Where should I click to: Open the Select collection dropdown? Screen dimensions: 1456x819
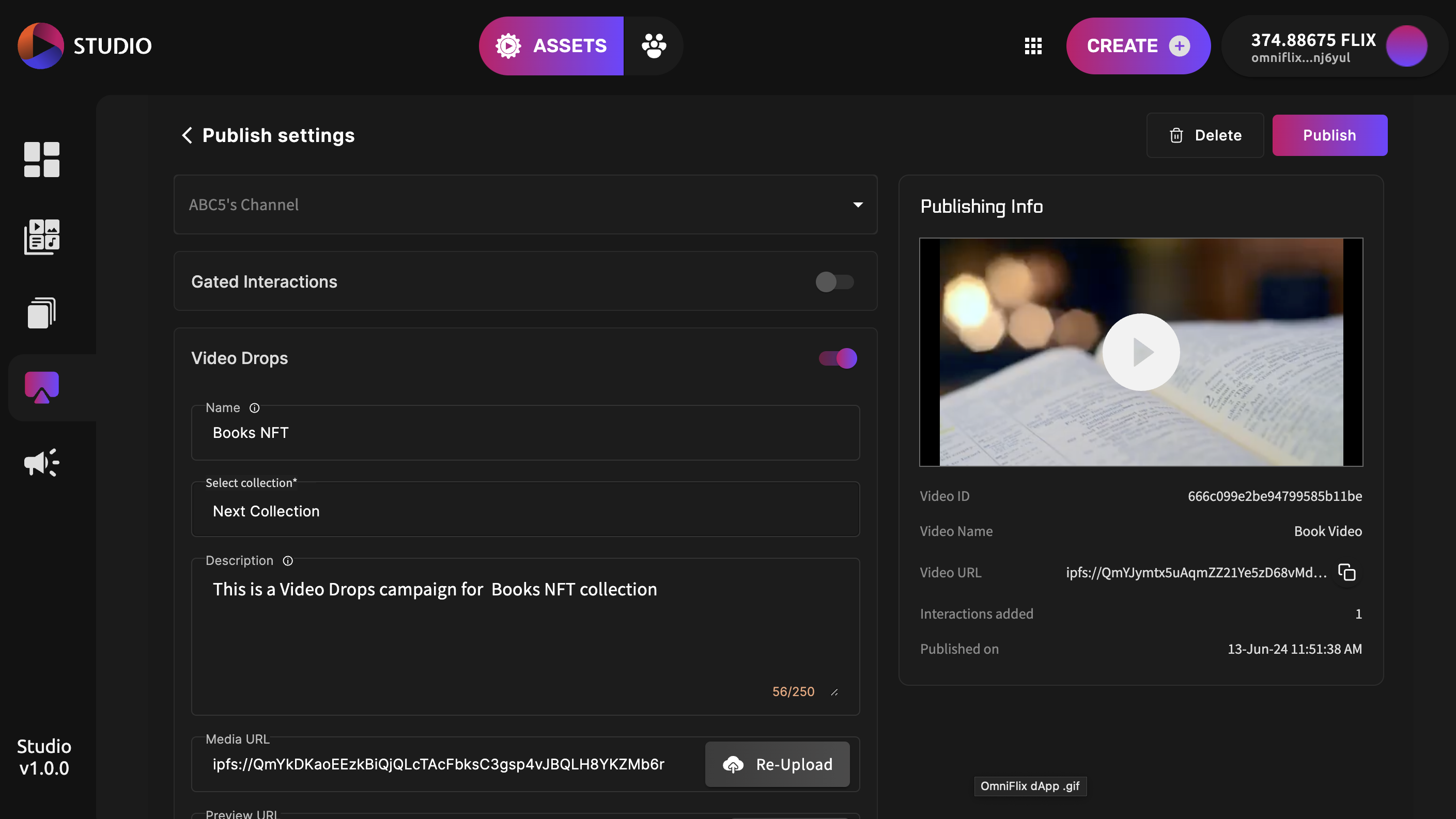click(x=525, y=511)
